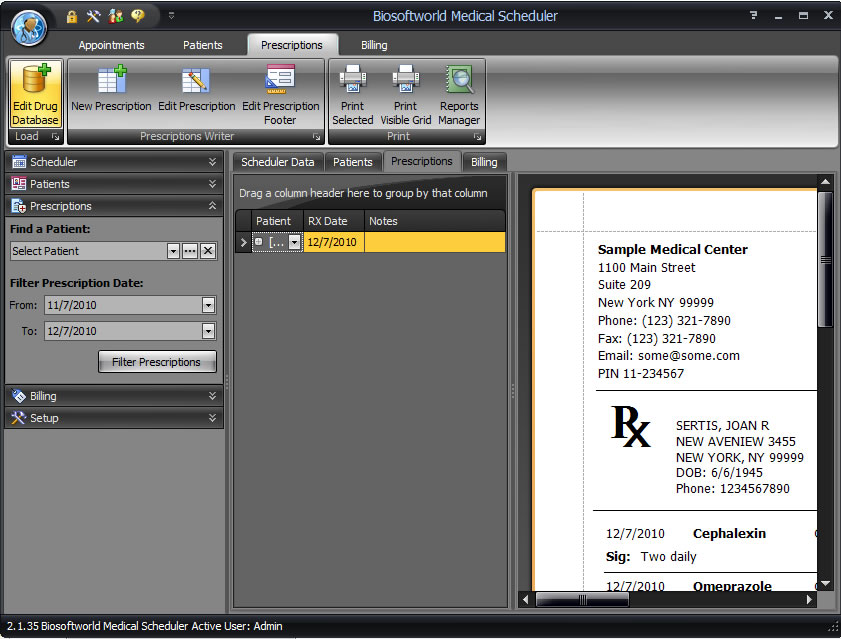Click the preview scroll right arrow
The height and width of the screenshot is (639, 841).
809,599
